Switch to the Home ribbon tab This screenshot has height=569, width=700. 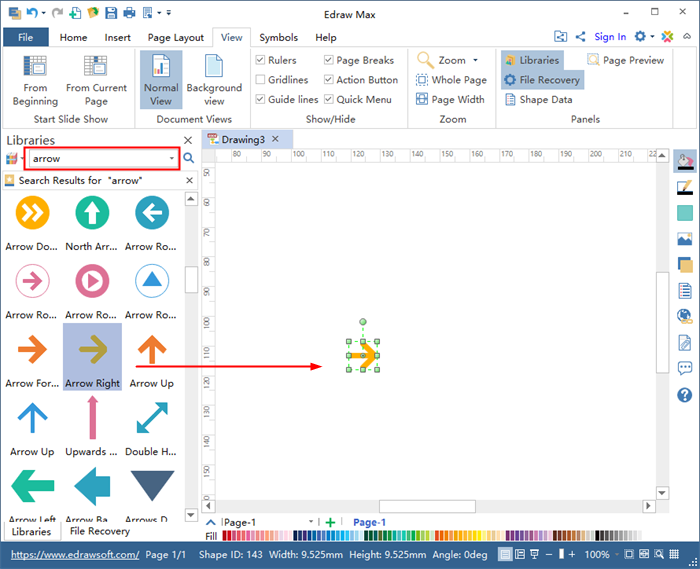click(73, 37)
